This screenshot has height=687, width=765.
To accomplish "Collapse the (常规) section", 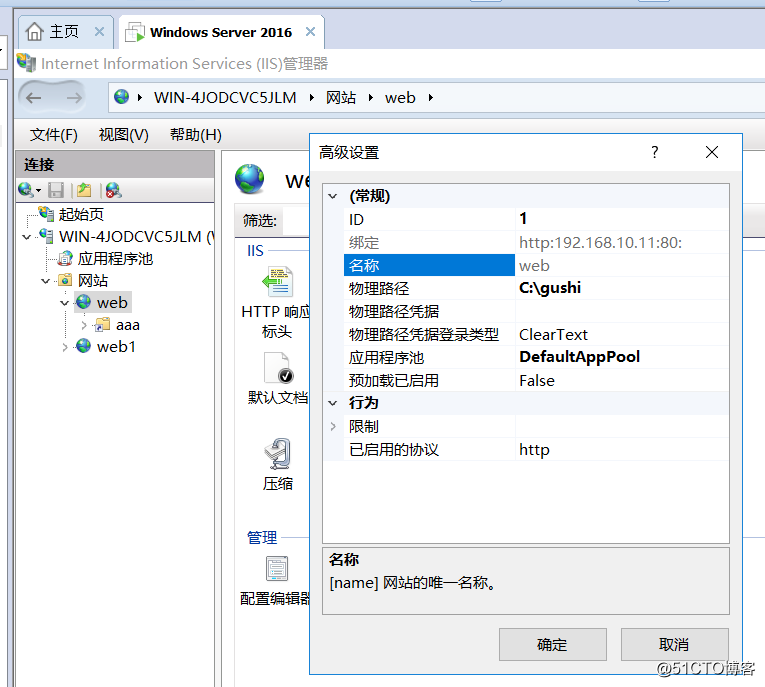I will (x=333, y=196).
